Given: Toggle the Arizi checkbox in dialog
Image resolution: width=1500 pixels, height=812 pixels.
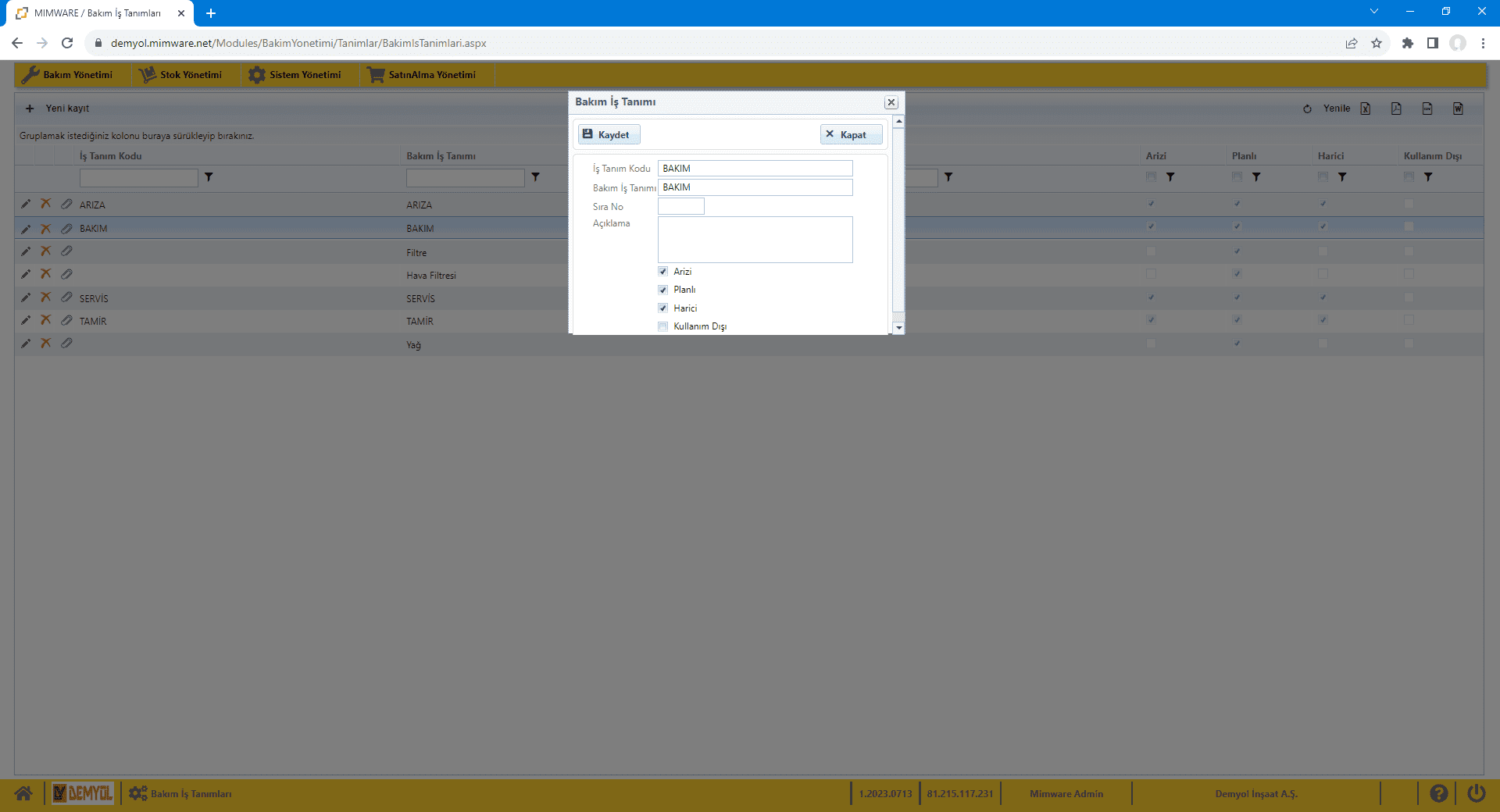Looking at the screenshot, I should [x=663, y=272].
